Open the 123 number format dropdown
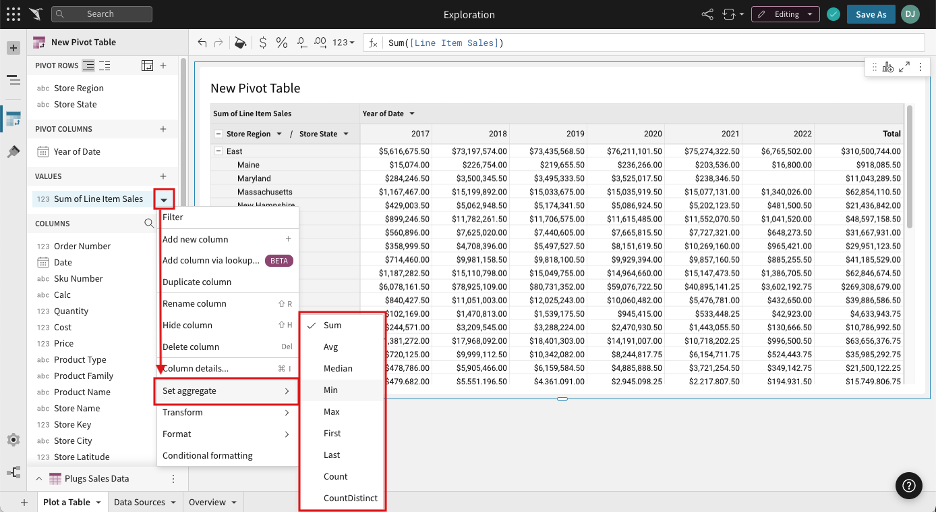Image resolution: width=936 pixels, height=512 pixels. point(344,43)
